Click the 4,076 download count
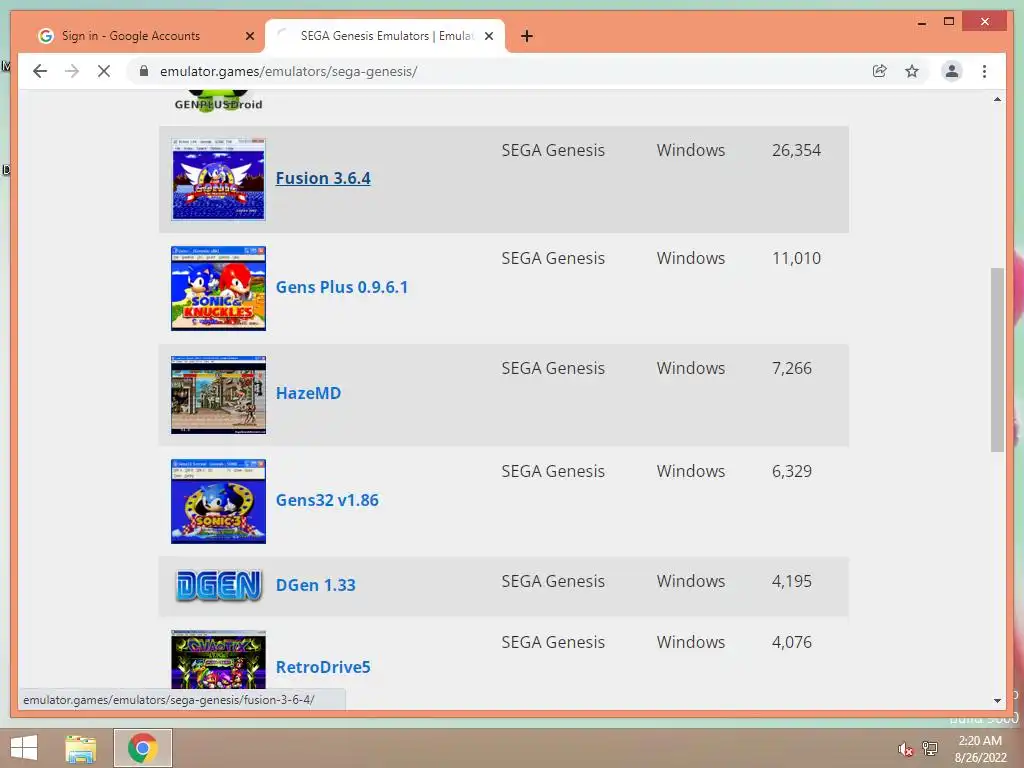Image resolution: width=1024 pixels, height=768 pixels. tap(792, 643)
